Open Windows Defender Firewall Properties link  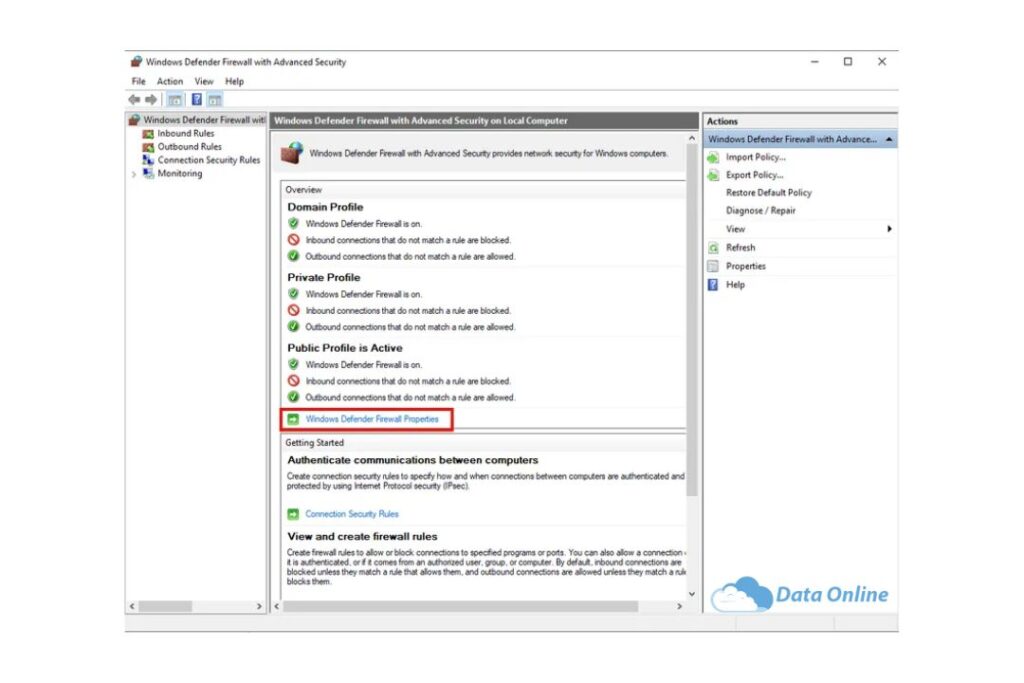(372, 419)
